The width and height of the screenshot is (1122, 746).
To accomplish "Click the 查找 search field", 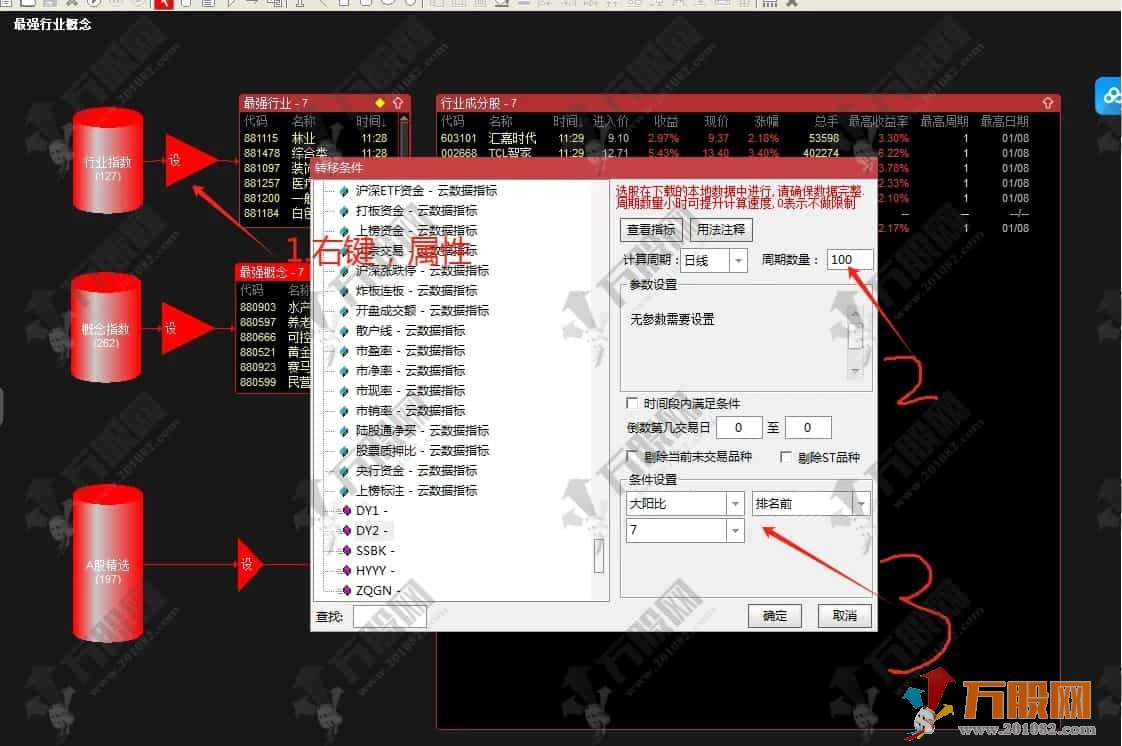I will pos(389,616).
